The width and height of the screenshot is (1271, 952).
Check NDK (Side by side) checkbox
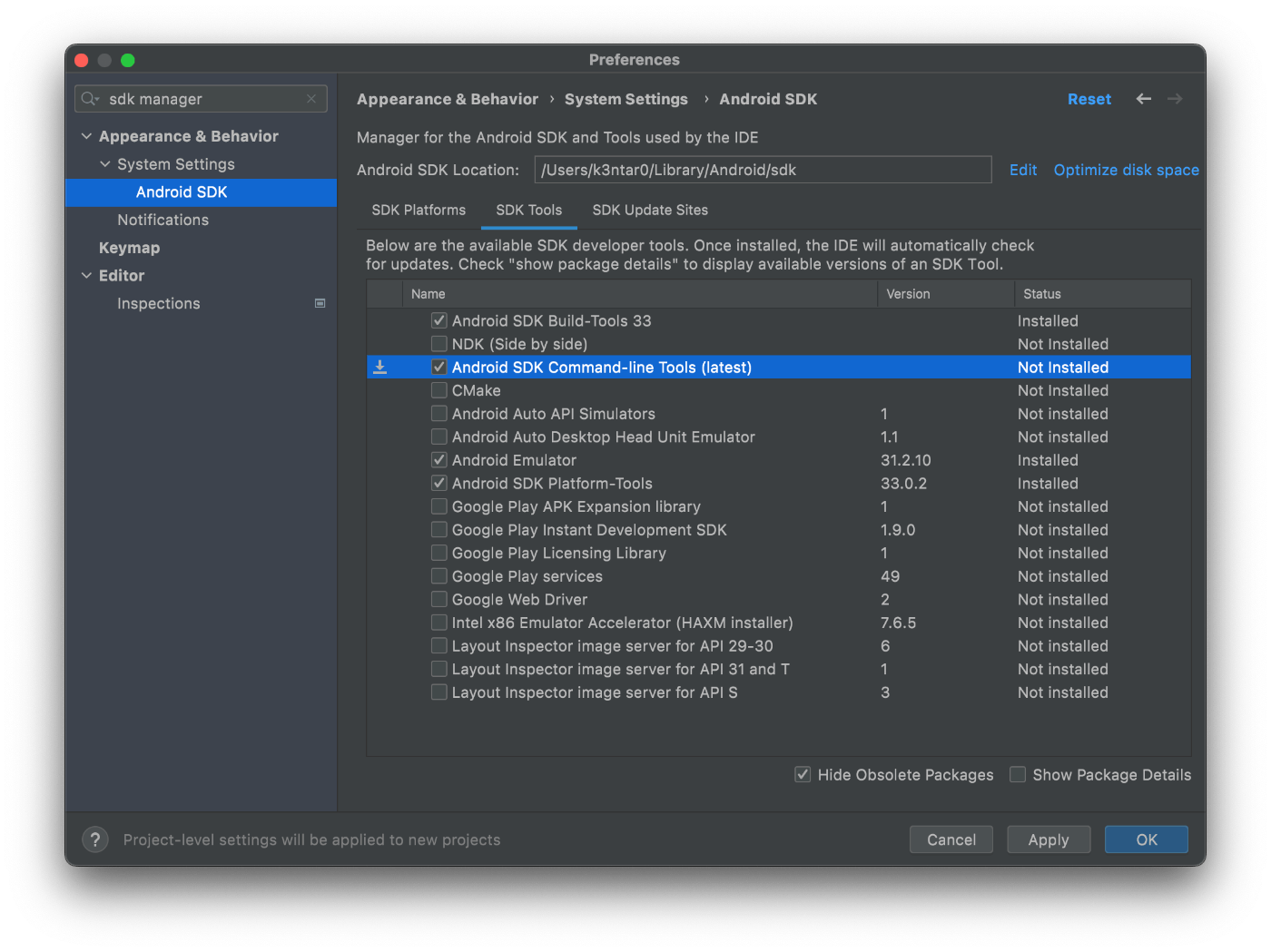tap(439, 344)
